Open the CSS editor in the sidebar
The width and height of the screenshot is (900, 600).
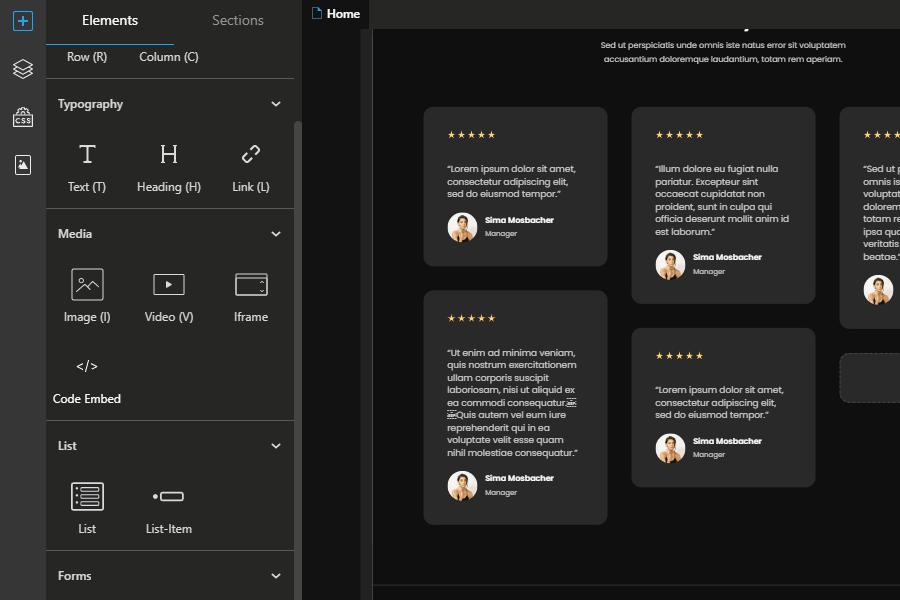coord(22,117)
